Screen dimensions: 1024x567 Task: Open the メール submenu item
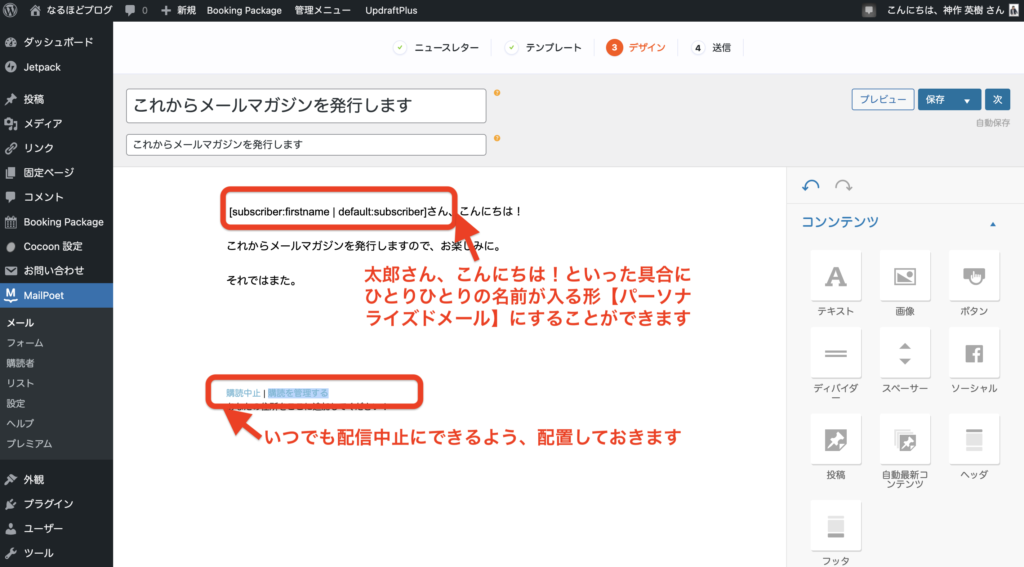20,323
